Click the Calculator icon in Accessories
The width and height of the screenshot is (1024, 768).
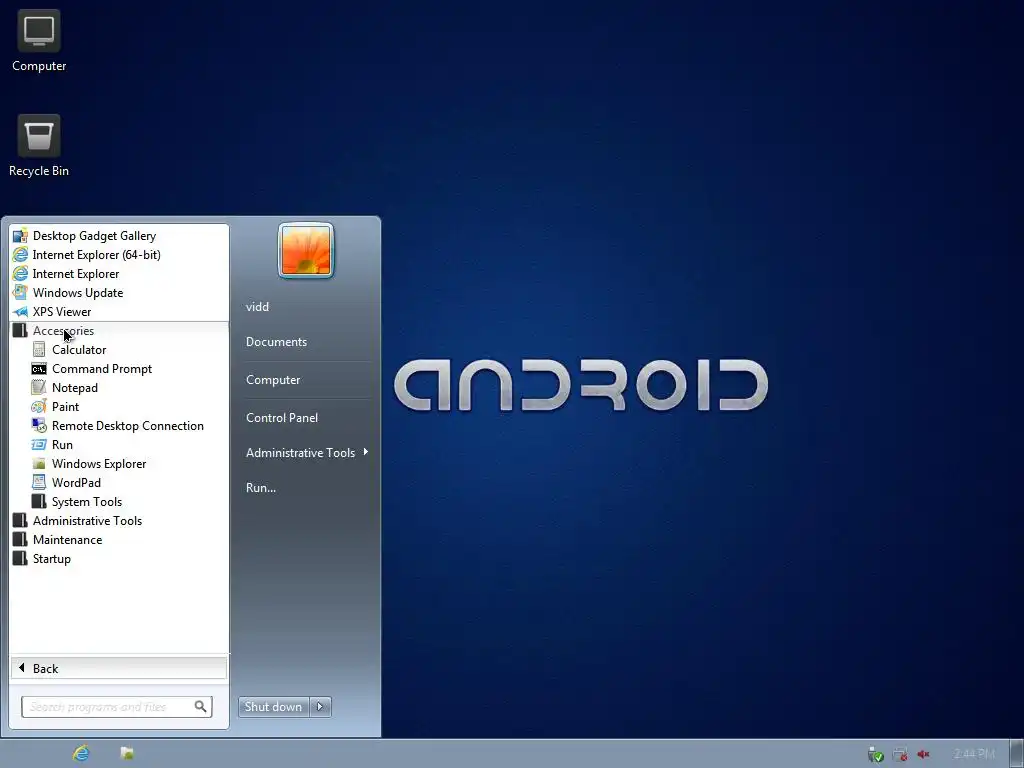pos(39,349)
